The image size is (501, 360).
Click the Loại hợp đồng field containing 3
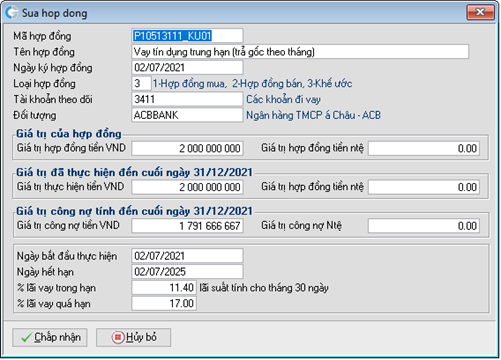(141, 83)
